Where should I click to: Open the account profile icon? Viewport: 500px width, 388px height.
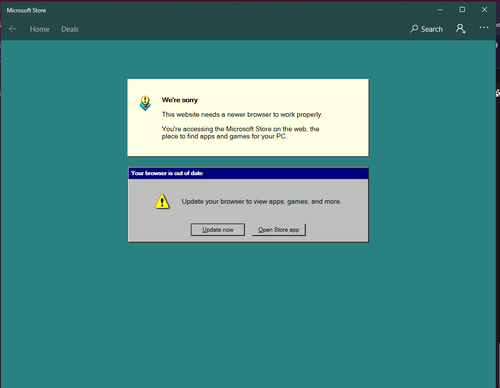click(461, 29)
